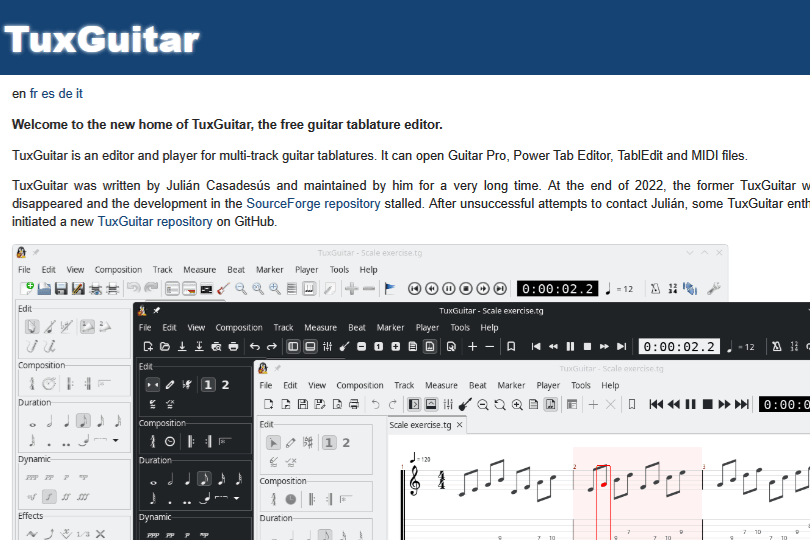
Task: Expand the tuplet dropdown in the dark window Duration panel
Action: 236,498
